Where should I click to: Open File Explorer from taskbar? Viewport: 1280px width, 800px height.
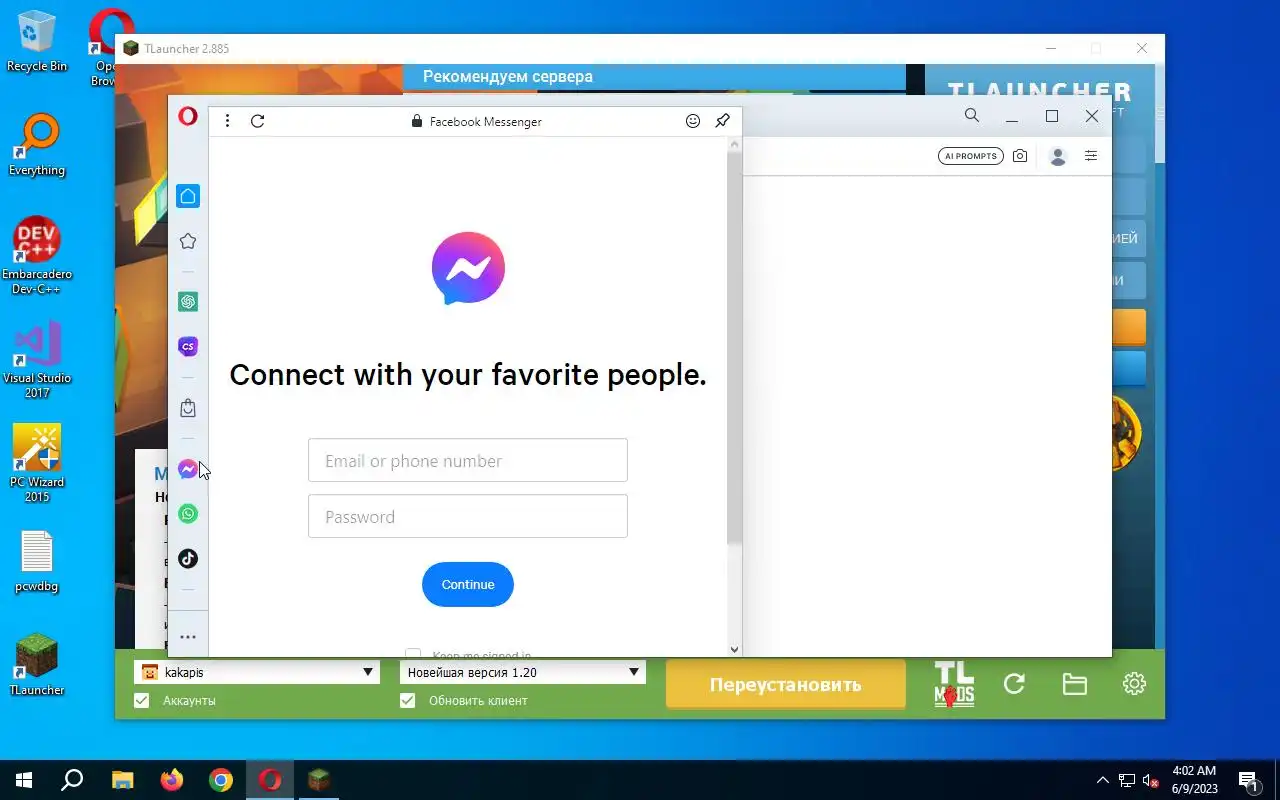point(122,780)
